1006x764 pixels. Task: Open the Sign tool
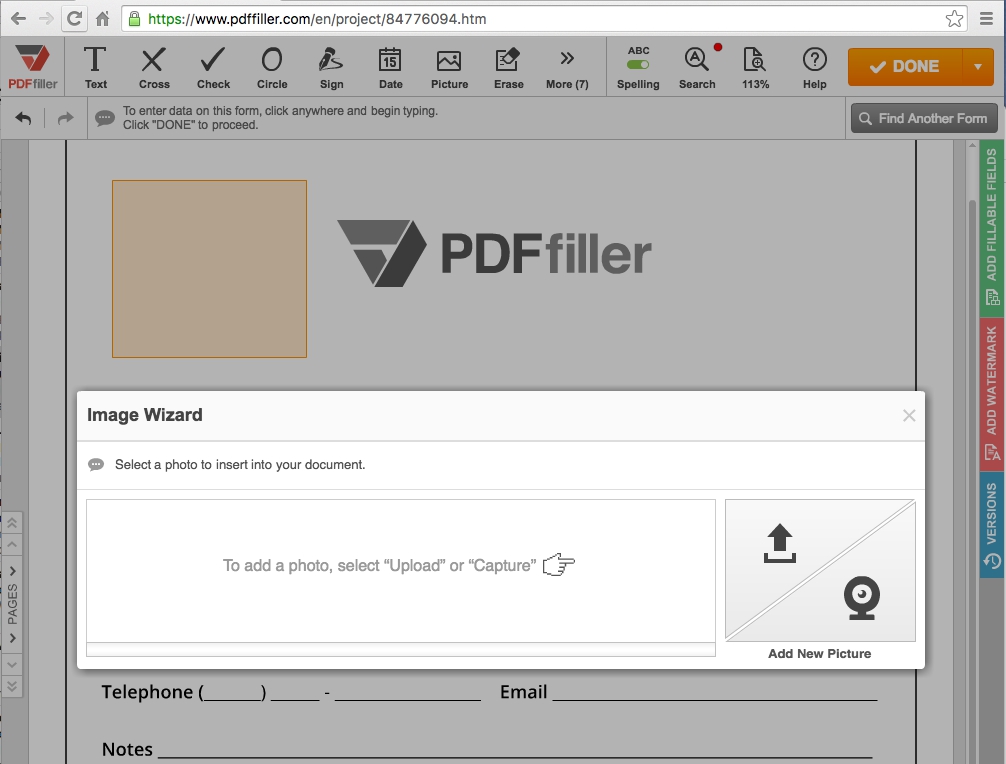331,67
